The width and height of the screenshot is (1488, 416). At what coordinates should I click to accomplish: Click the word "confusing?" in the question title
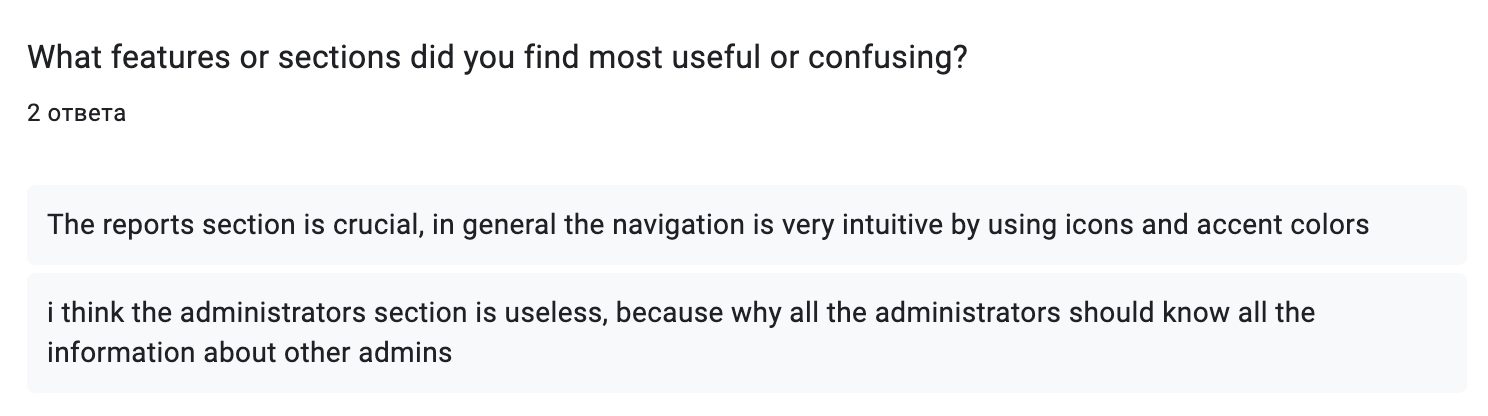click(x=887, y=59)
